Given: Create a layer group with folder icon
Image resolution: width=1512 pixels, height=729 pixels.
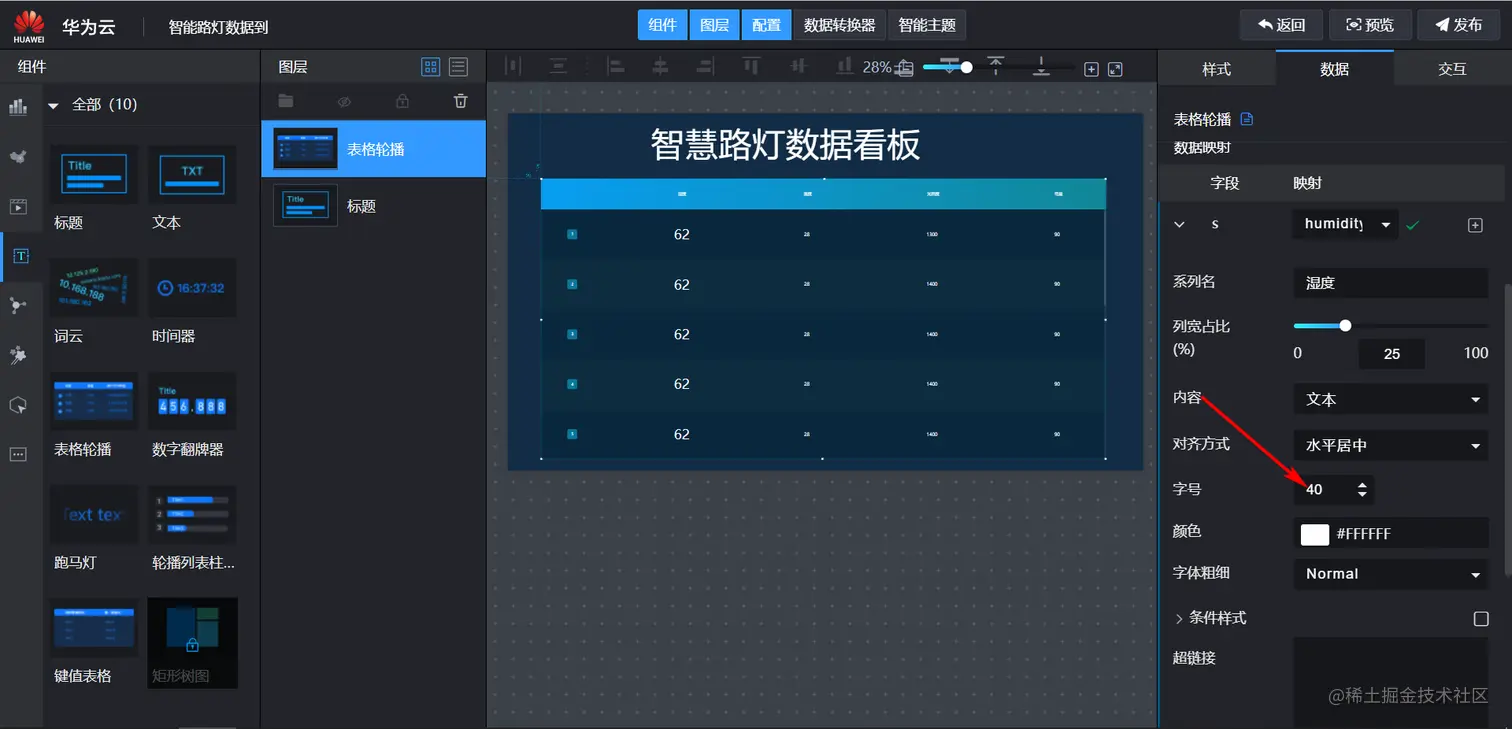Looking at the screenshot, I should click(286, 101).
